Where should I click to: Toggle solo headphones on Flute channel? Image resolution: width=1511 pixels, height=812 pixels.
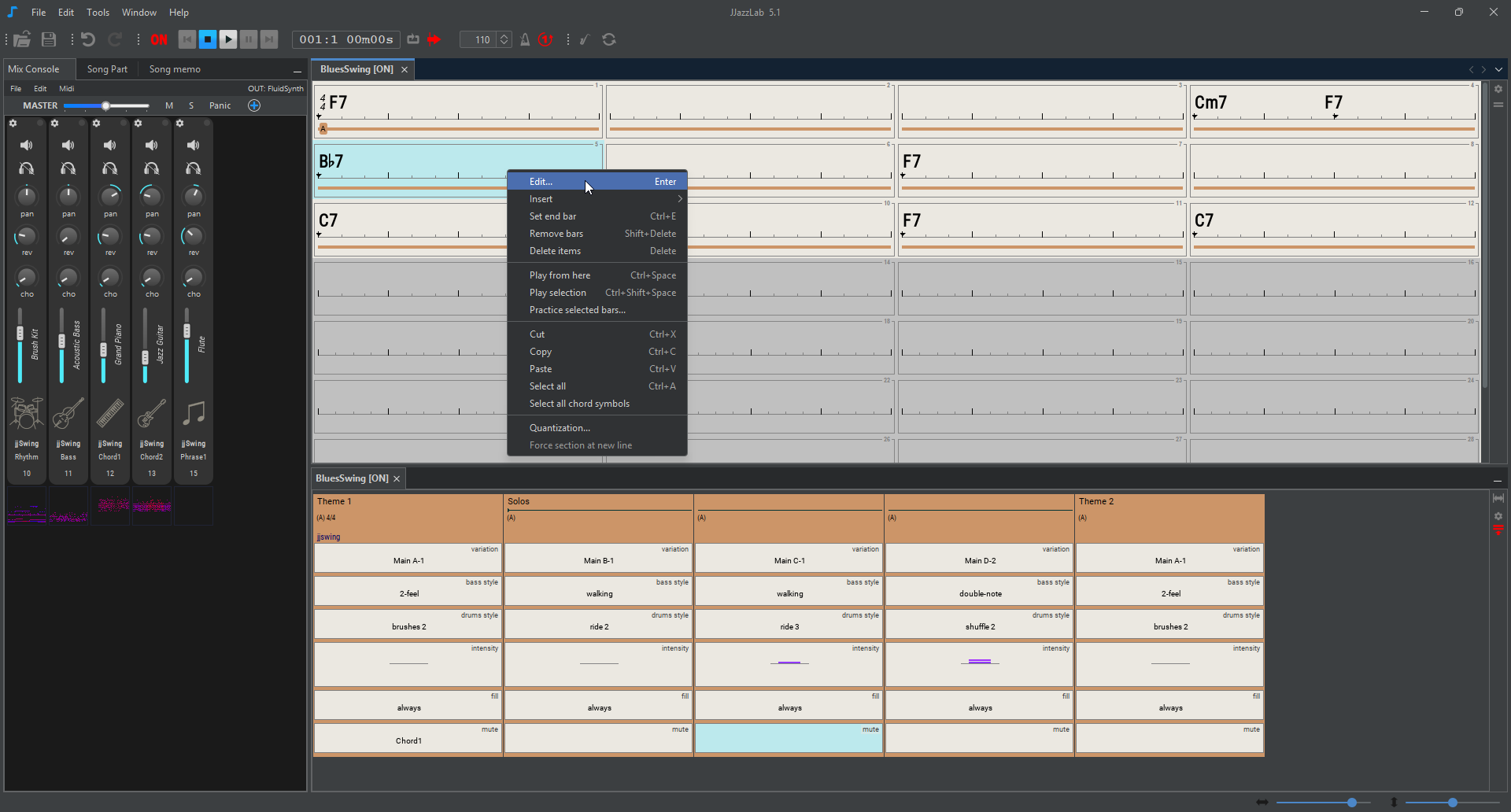click(194, 168)
